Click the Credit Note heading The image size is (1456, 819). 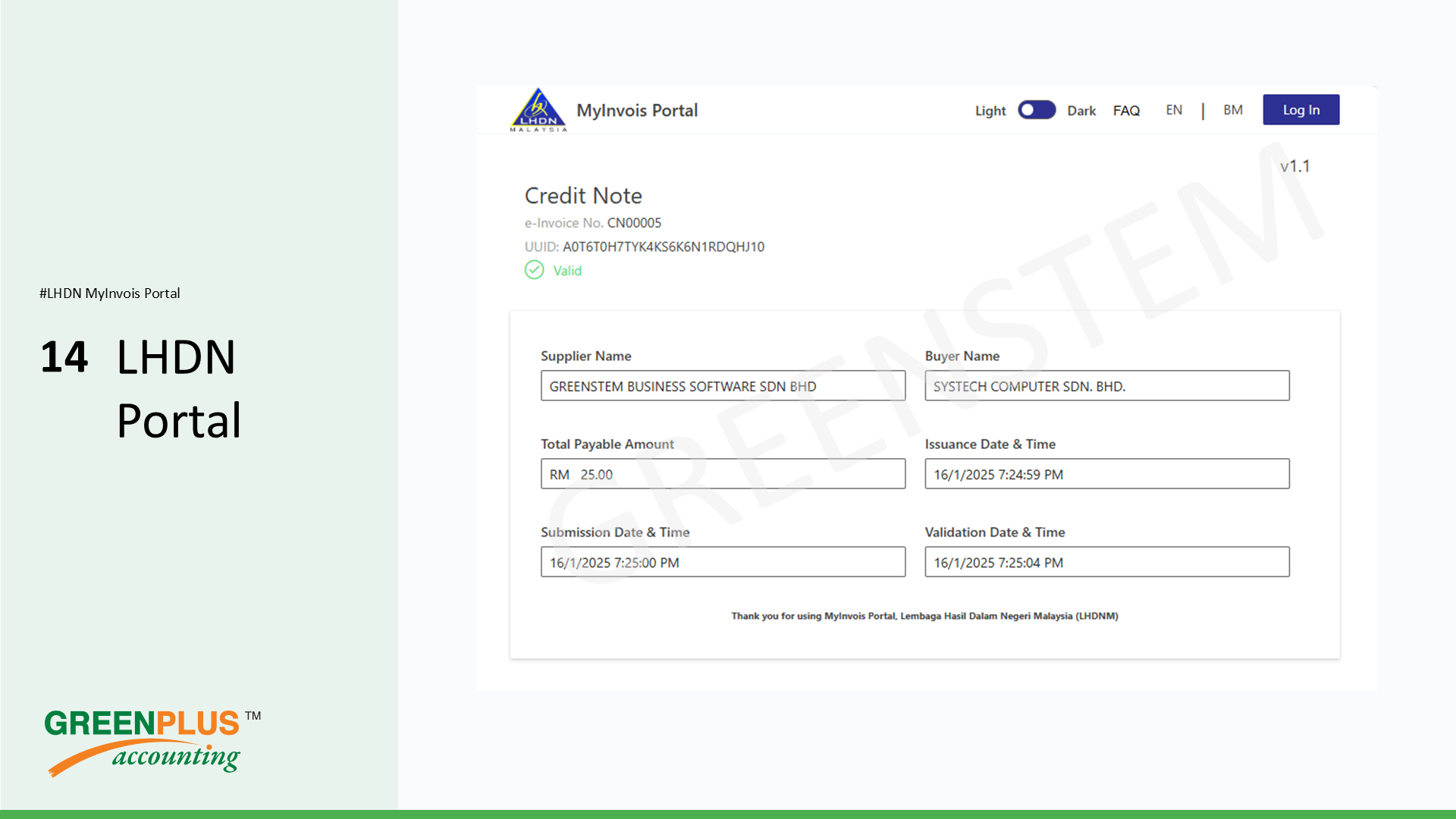(583, 196)
